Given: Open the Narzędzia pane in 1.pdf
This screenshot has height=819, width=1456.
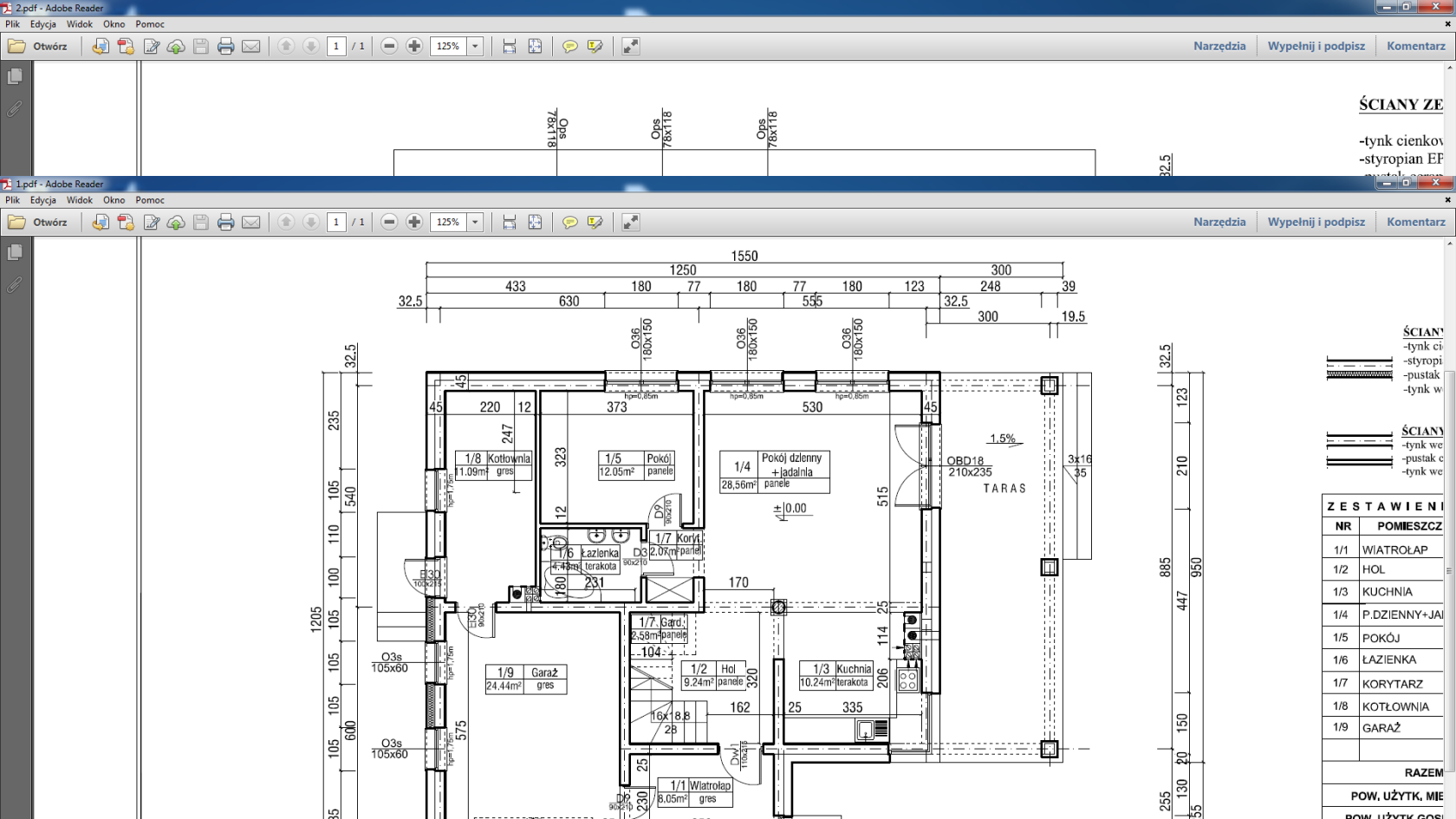Looking at the screenshot, I should tap(1219, 222).
